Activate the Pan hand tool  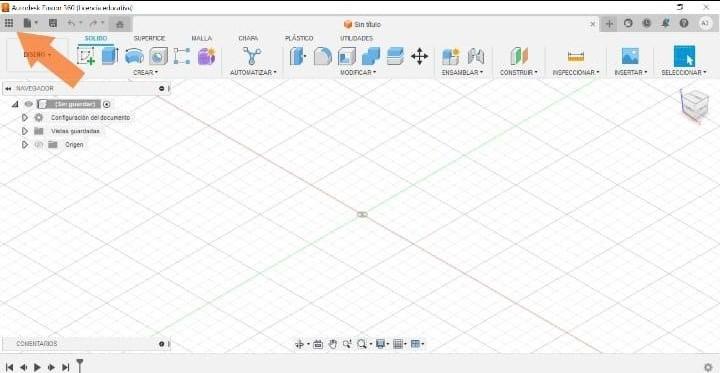coord(332,344)
